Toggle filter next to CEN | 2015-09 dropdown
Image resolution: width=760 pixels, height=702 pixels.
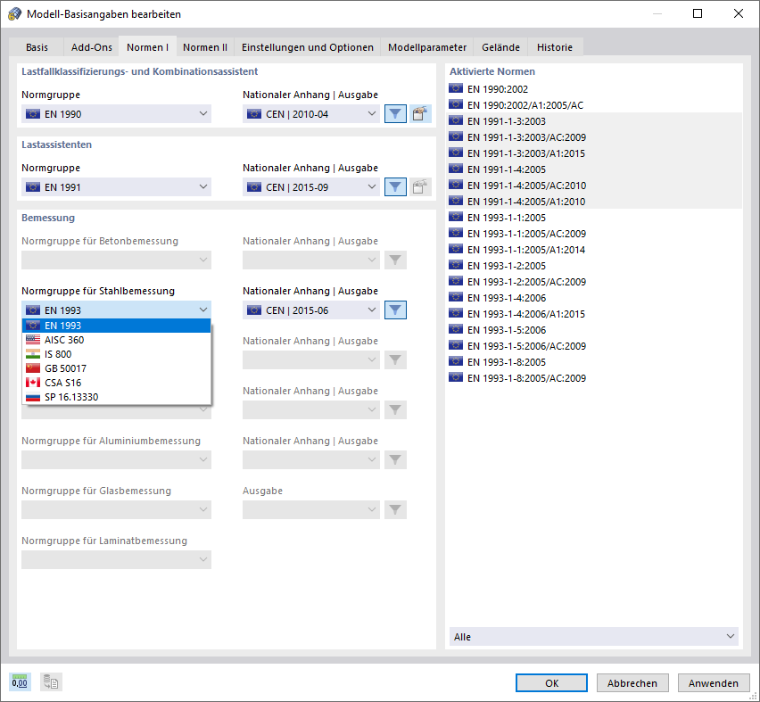395,187
